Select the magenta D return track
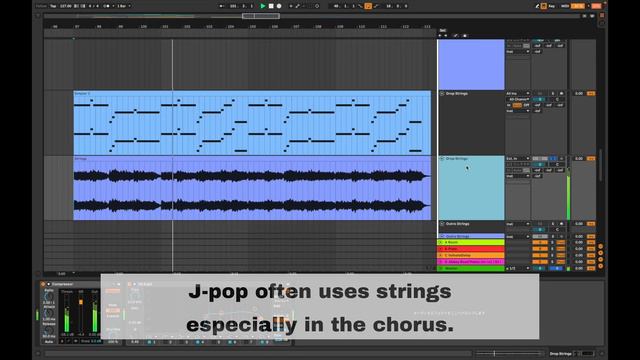Viewport: 640px width, 360px height. click(471, 262)
